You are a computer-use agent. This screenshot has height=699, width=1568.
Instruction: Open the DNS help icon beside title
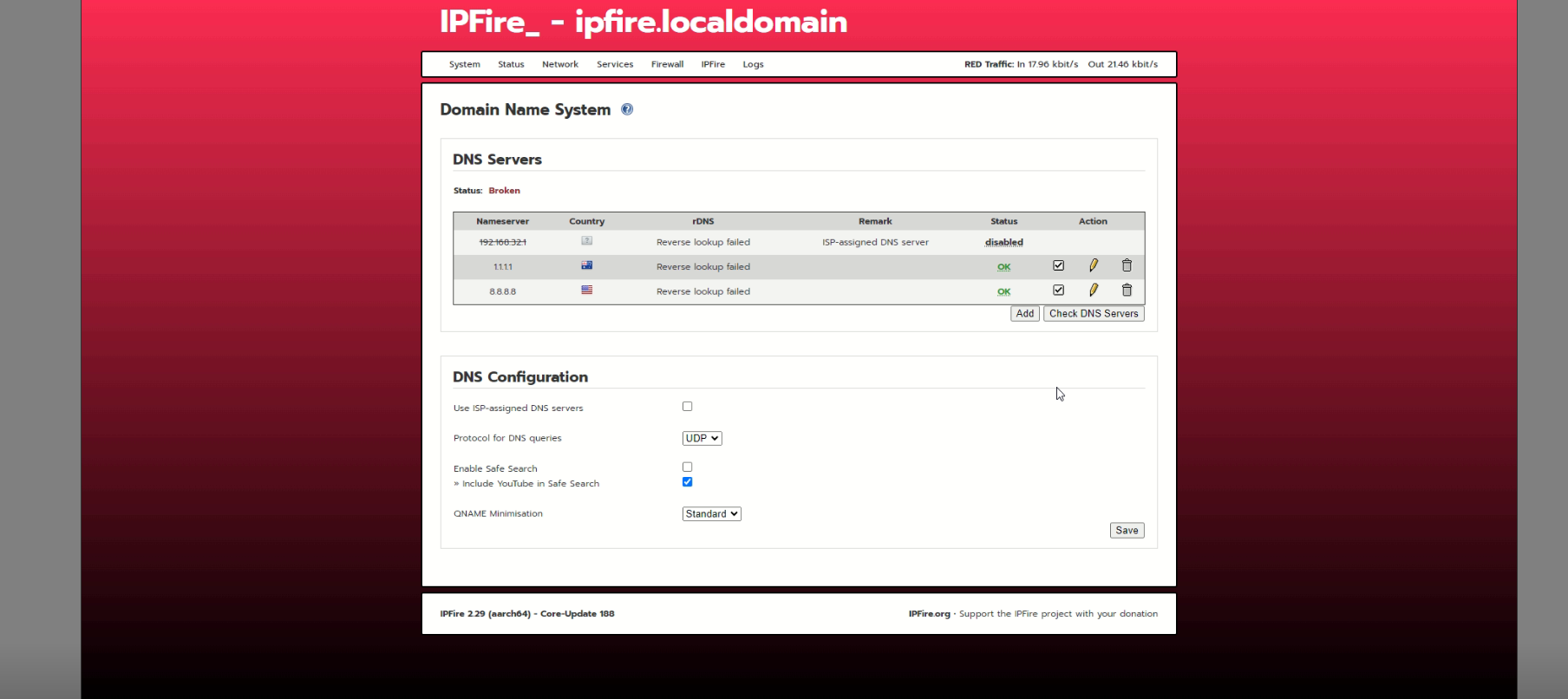coord(627,109)
